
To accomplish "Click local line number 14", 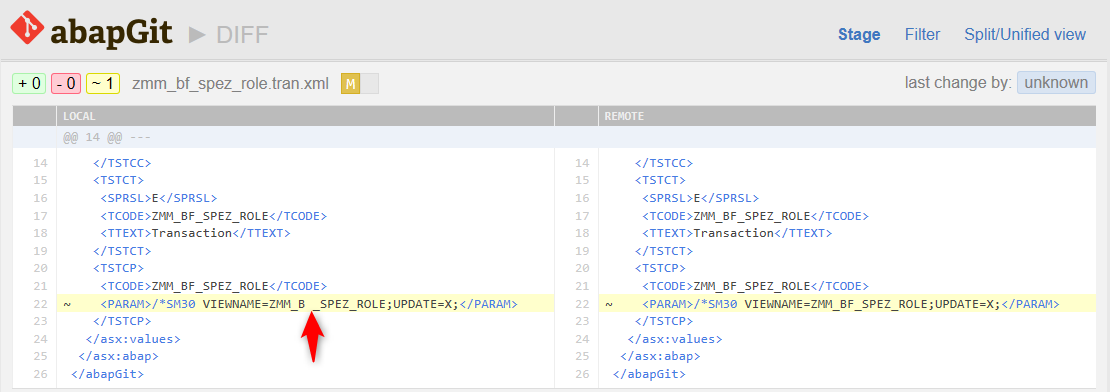I will pos(40,163).
